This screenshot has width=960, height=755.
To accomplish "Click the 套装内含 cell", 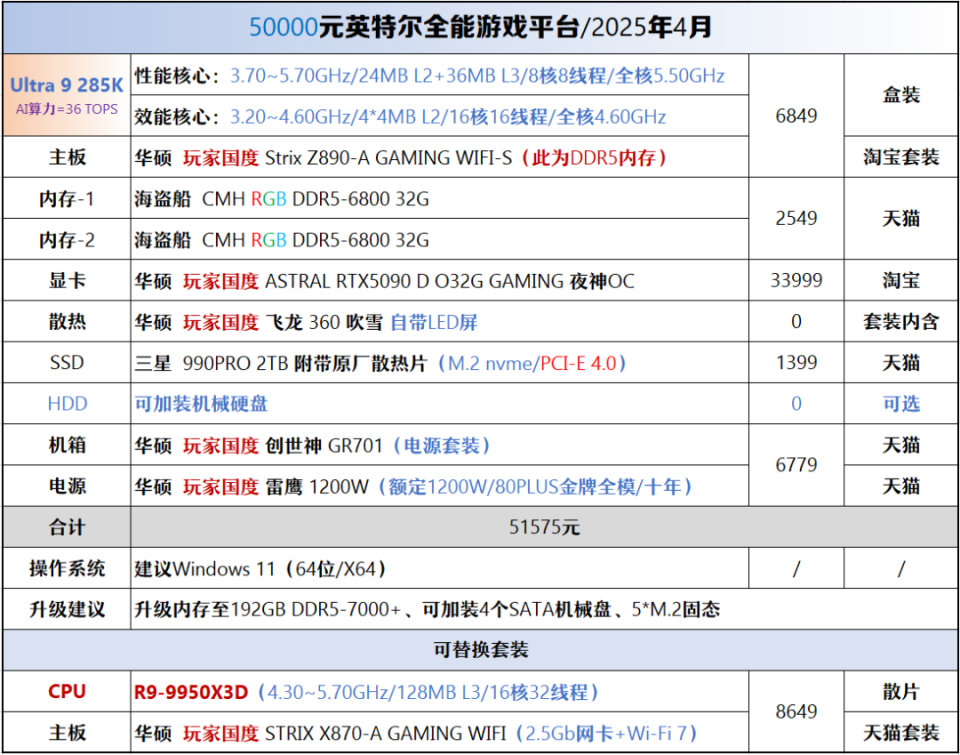I will click(901, 321).
